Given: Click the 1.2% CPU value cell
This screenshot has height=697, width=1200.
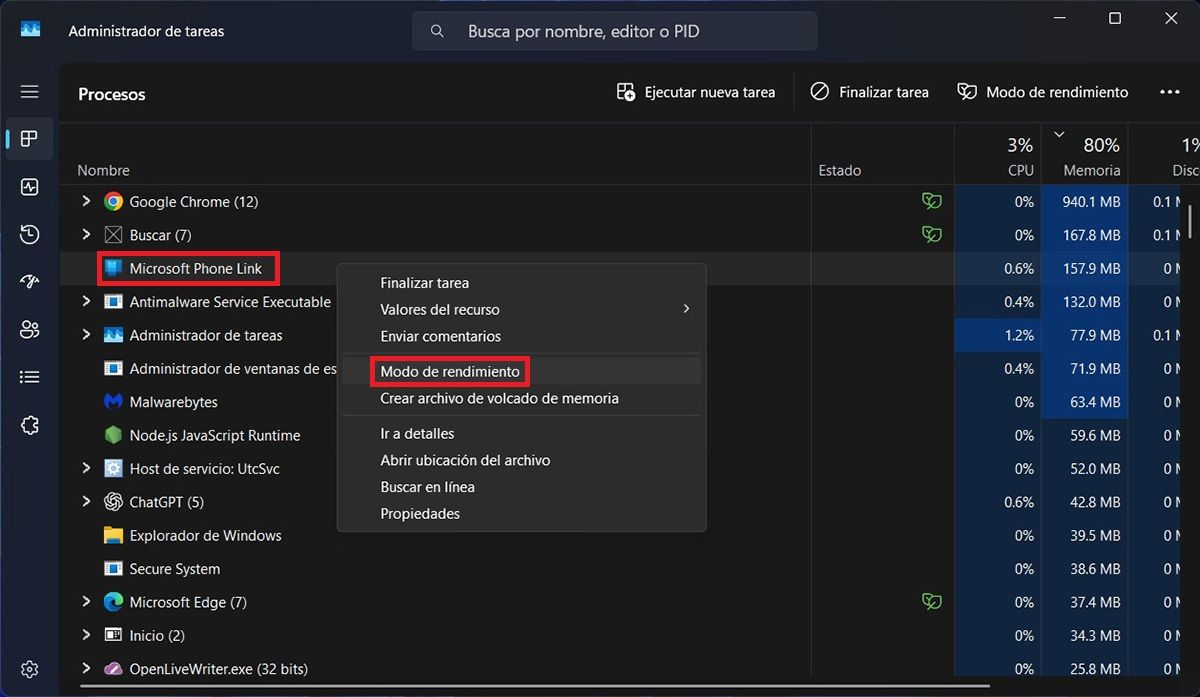Looking at the screenshot, I should pos(998,335).
